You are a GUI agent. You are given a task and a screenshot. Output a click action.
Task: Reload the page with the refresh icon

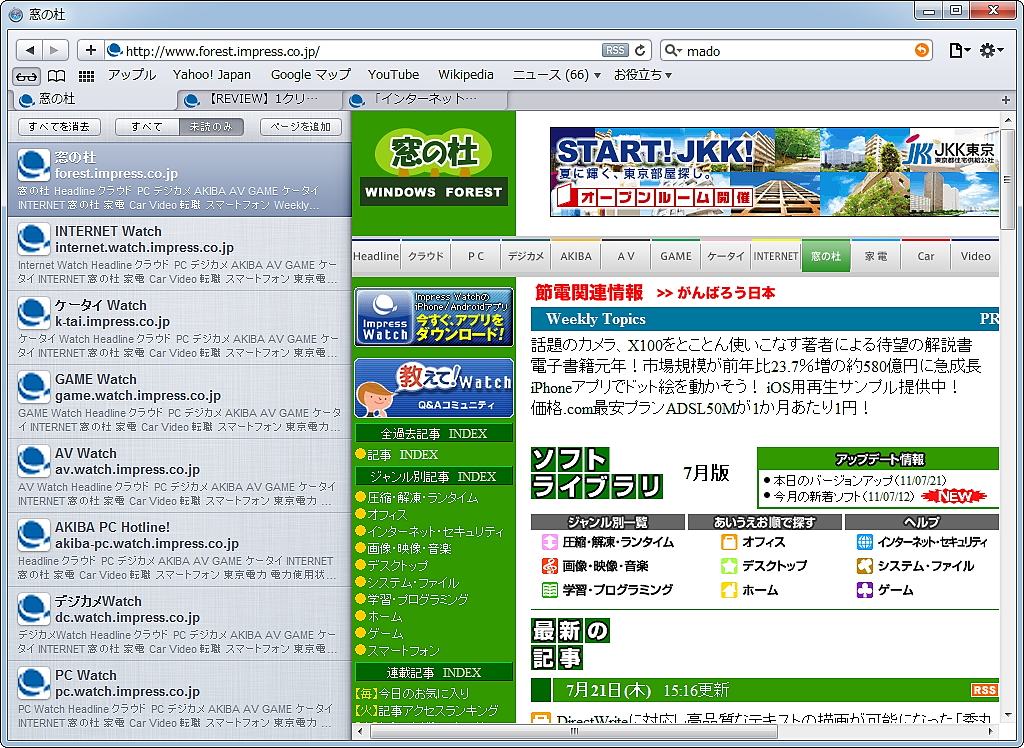tap(641, 49)
